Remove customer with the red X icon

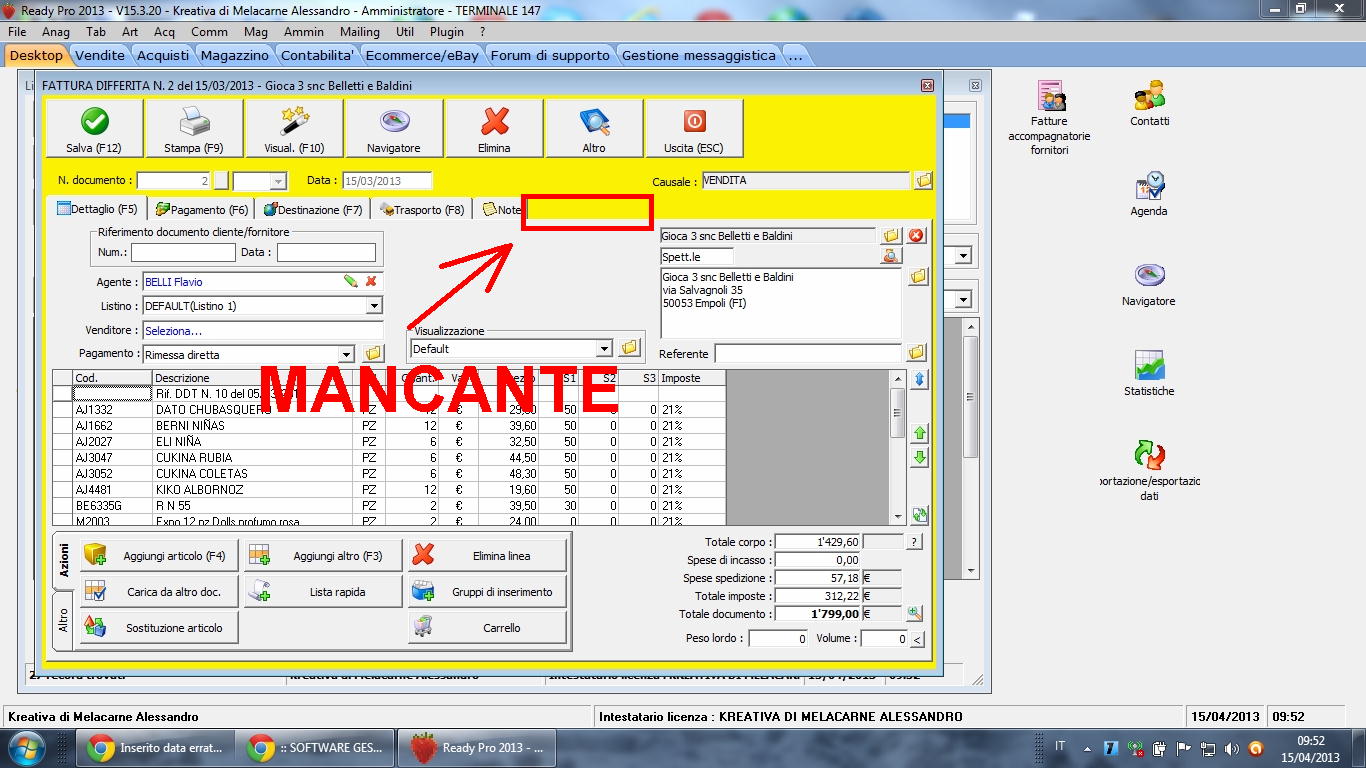(x=916, y=236)
